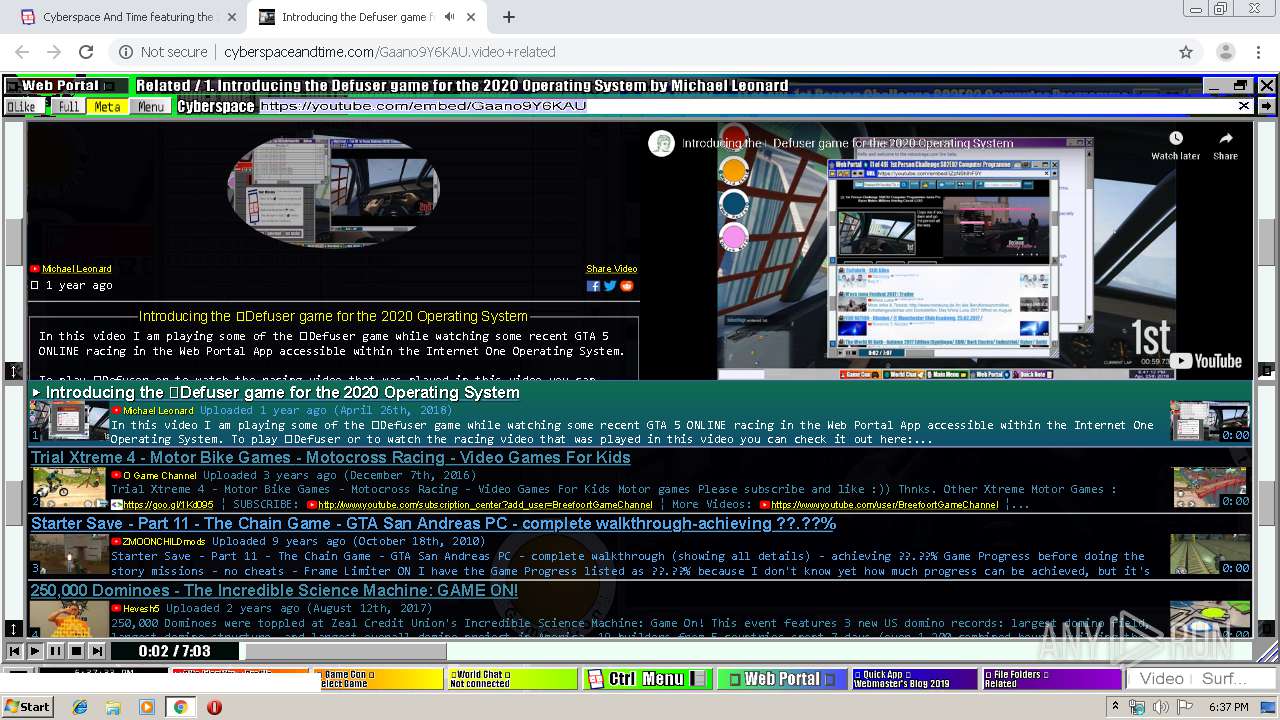Image resolution: width=1280 pixels, height=720 pixels.
Task: Stop the video using player bar
Action: click(76, 651)
